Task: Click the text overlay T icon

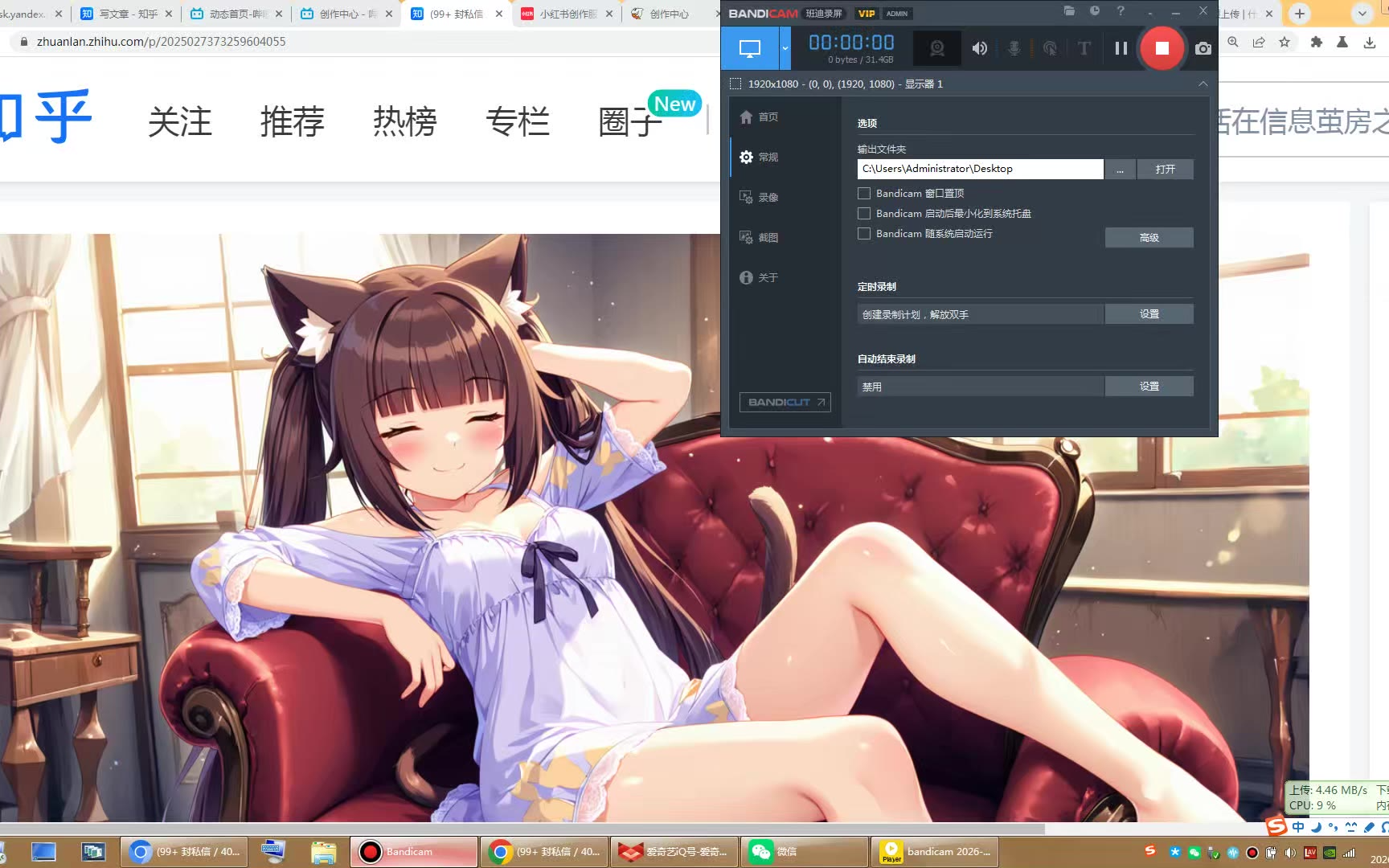Action: 1084,48
